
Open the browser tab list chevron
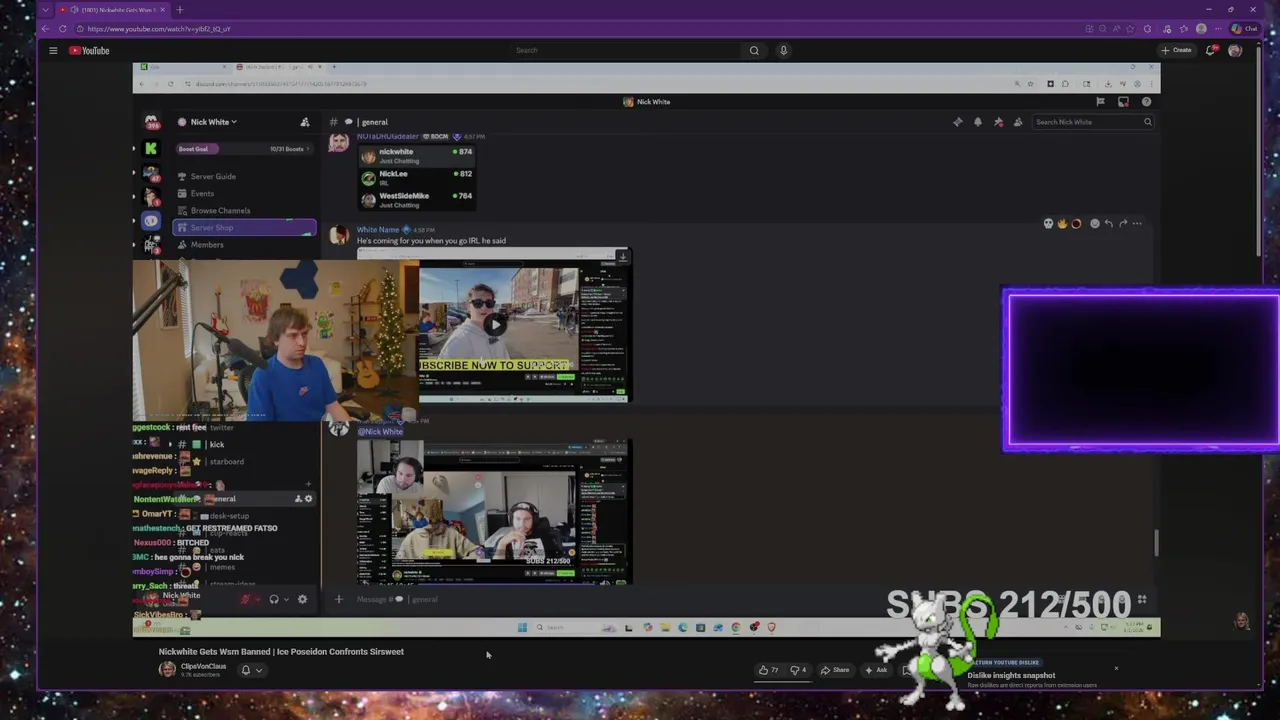click(x=46, y=10)
